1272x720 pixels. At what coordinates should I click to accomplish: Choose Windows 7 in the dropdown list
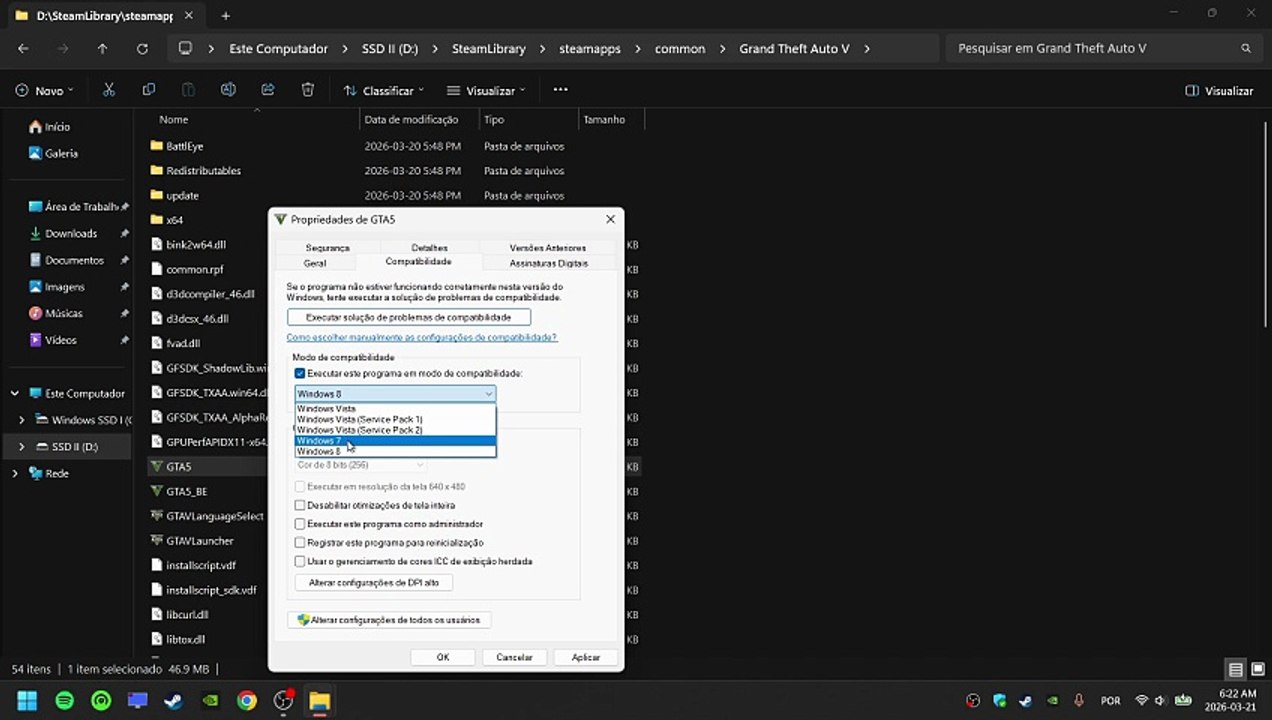pos(395,441)
